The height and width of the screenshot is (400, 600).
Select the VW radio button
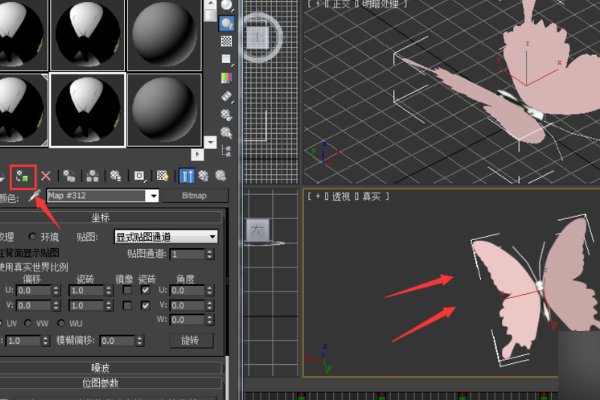pos(28,323)
